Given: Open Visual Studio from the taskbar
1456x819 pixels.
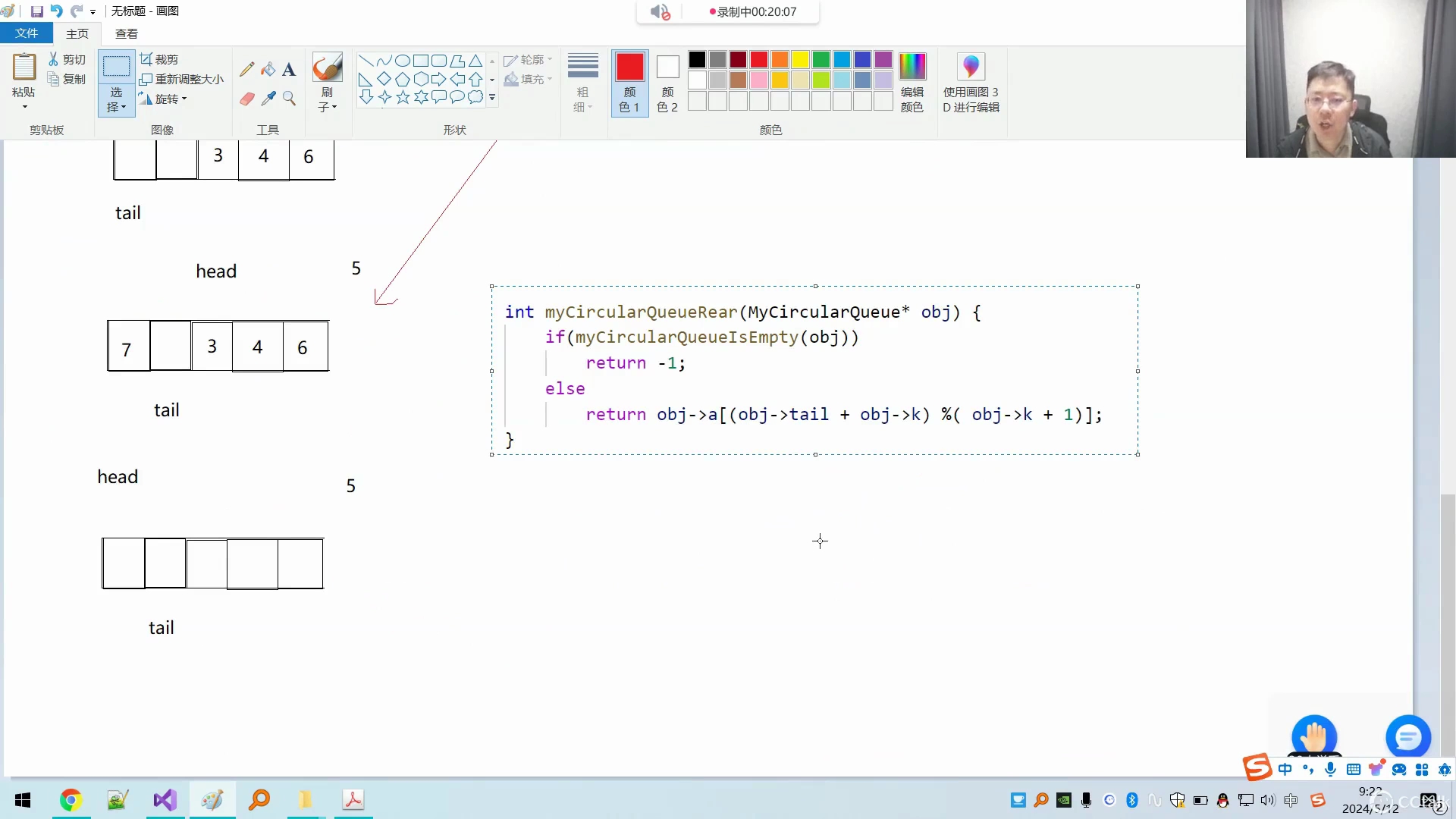Looking at the screenshot, I should (x=165, y=800).
